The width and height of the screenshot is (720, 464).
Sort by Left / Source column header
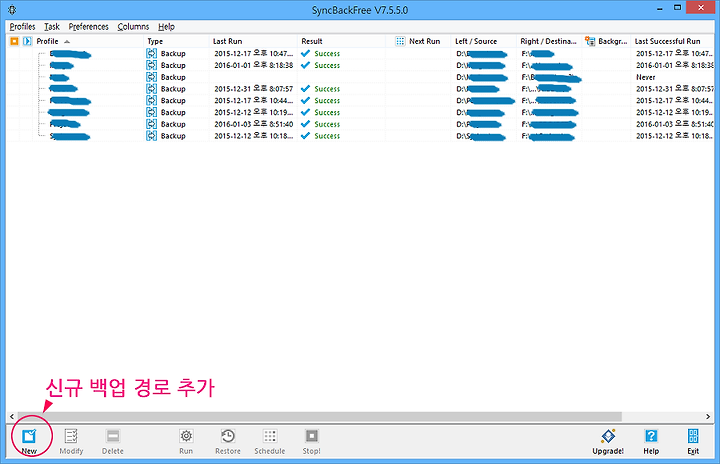click(x=483, y=41)
